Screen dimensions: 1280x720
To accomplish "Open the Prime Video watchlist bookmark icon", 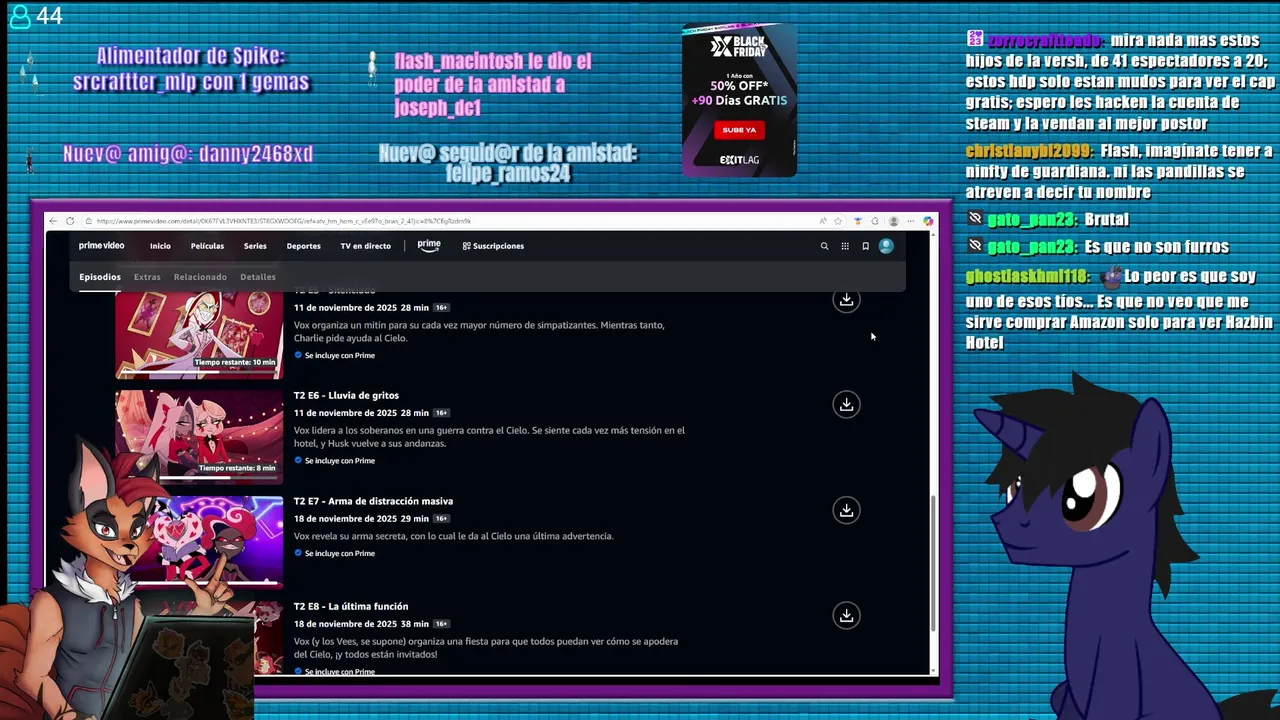I will 865,246.
